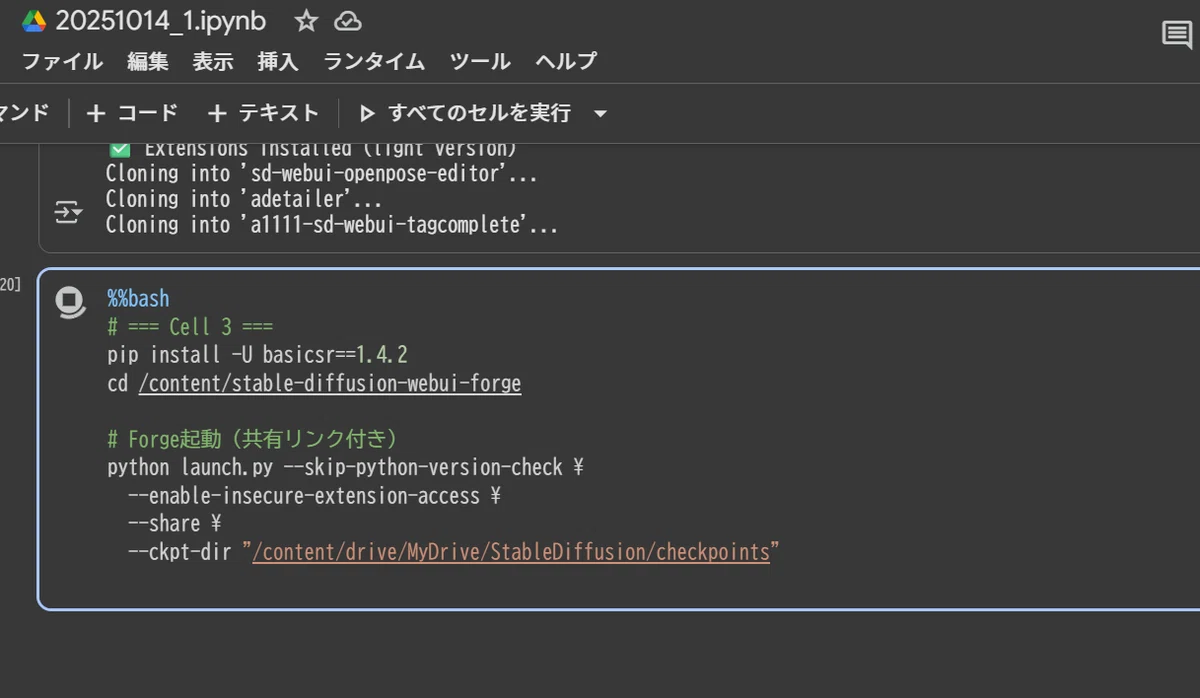Open the ヘルプ menu
The image size is (1200, 698).
pos(566,62)
